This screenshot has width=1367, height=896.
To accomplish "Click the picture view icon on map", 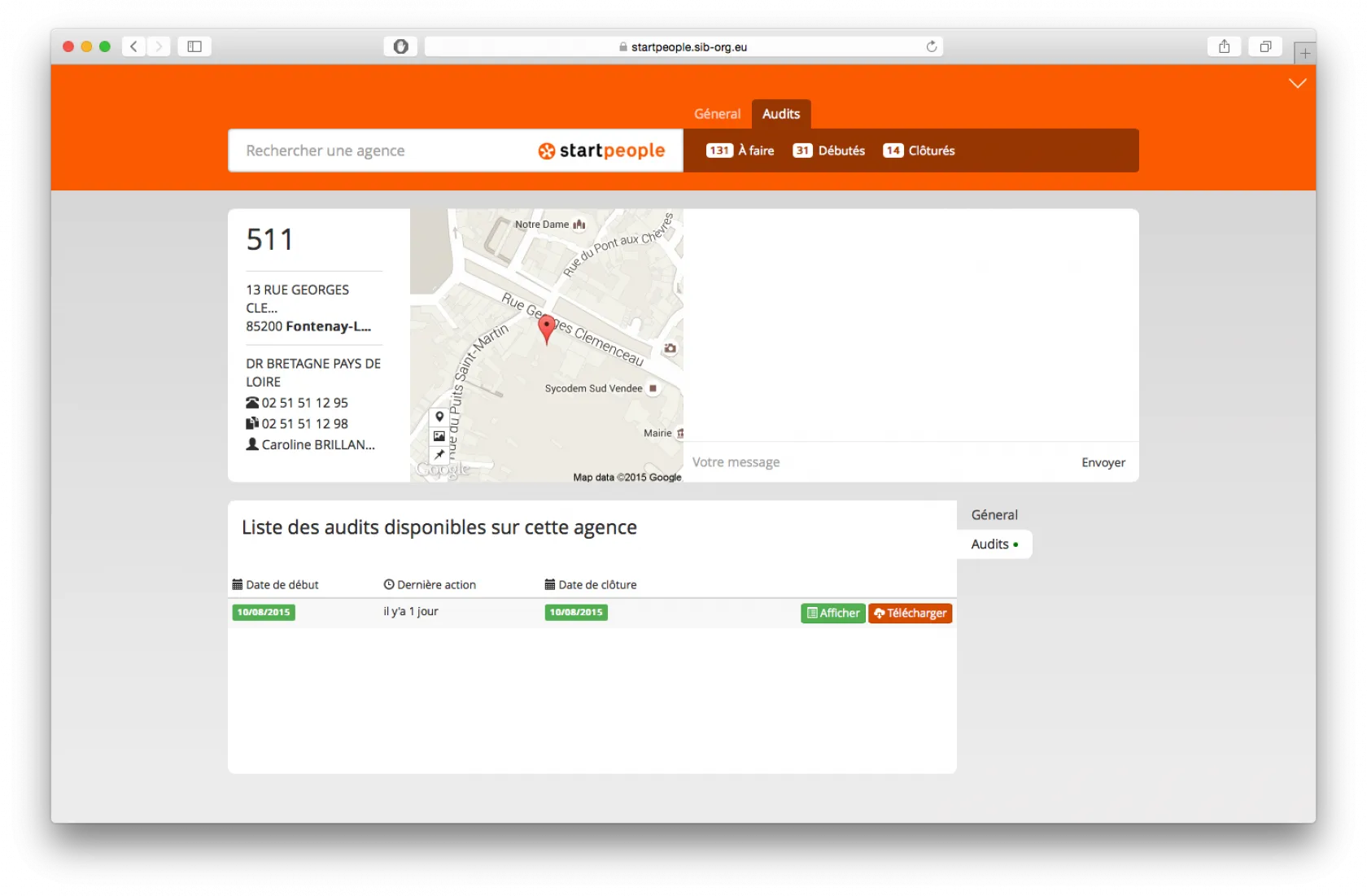I will [x=439, y=436].
